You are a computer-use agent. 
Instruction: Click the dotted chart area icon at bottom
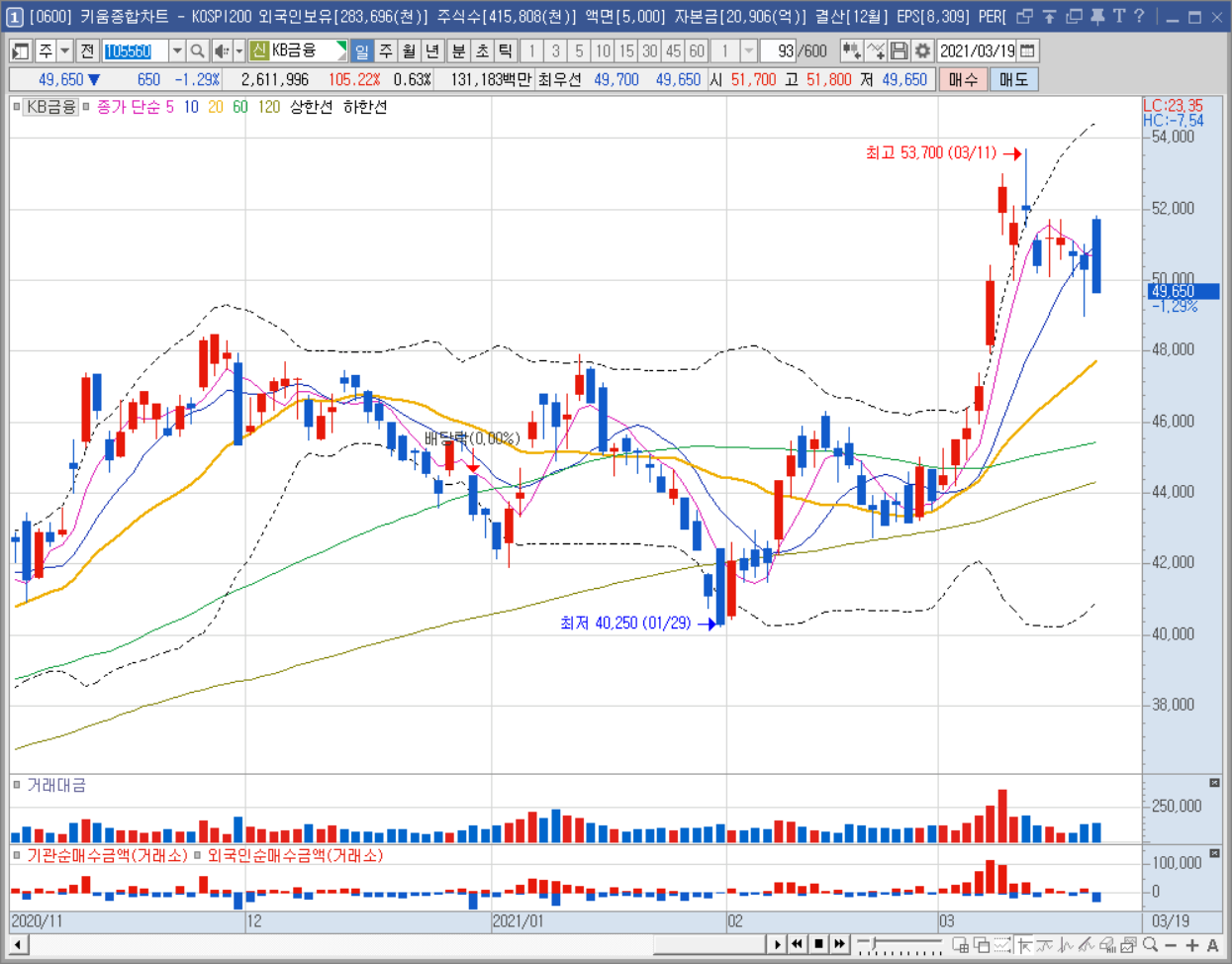[1002, 945]
